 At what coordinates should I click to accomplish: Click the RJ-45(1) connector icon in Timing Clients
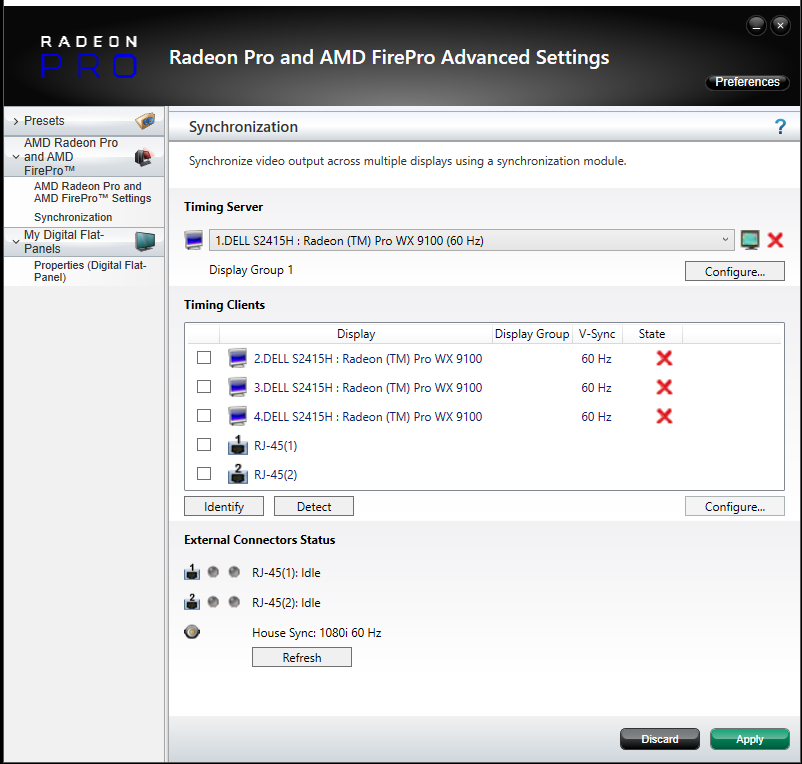[237, 445]
